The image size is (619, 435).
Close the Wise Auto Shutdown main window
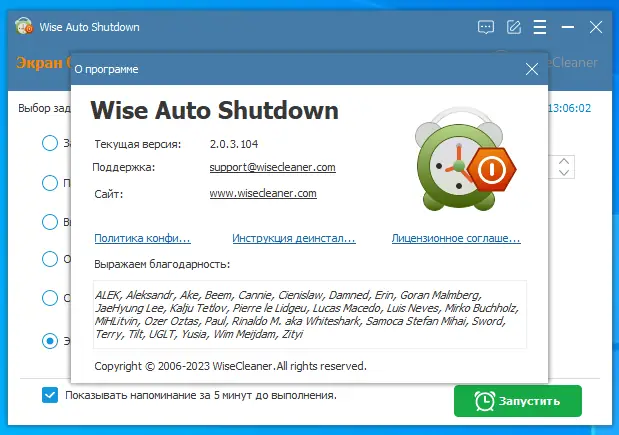[596, 27]
